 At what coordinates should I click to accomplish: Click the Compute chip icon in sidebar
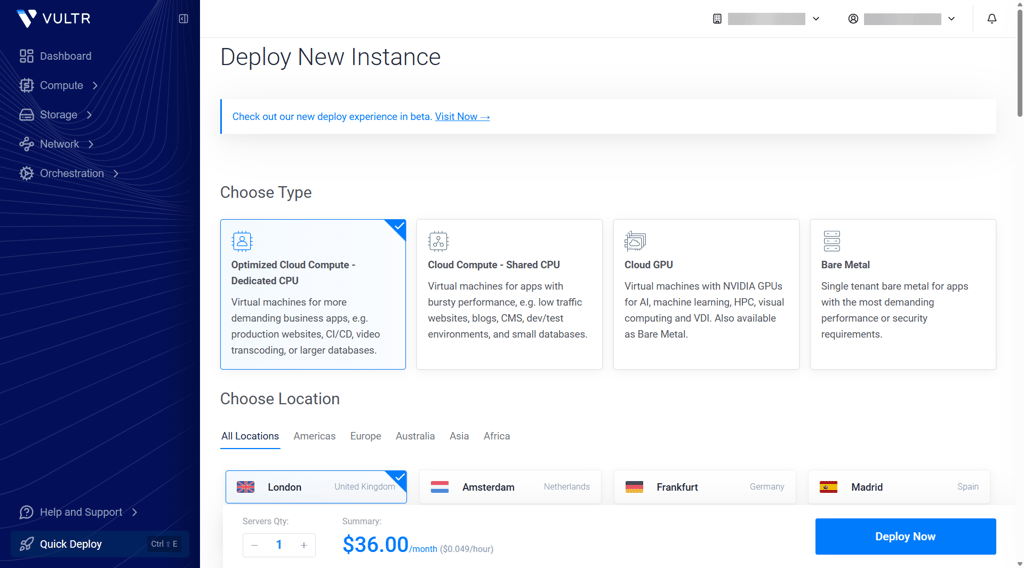click(26, 86)
